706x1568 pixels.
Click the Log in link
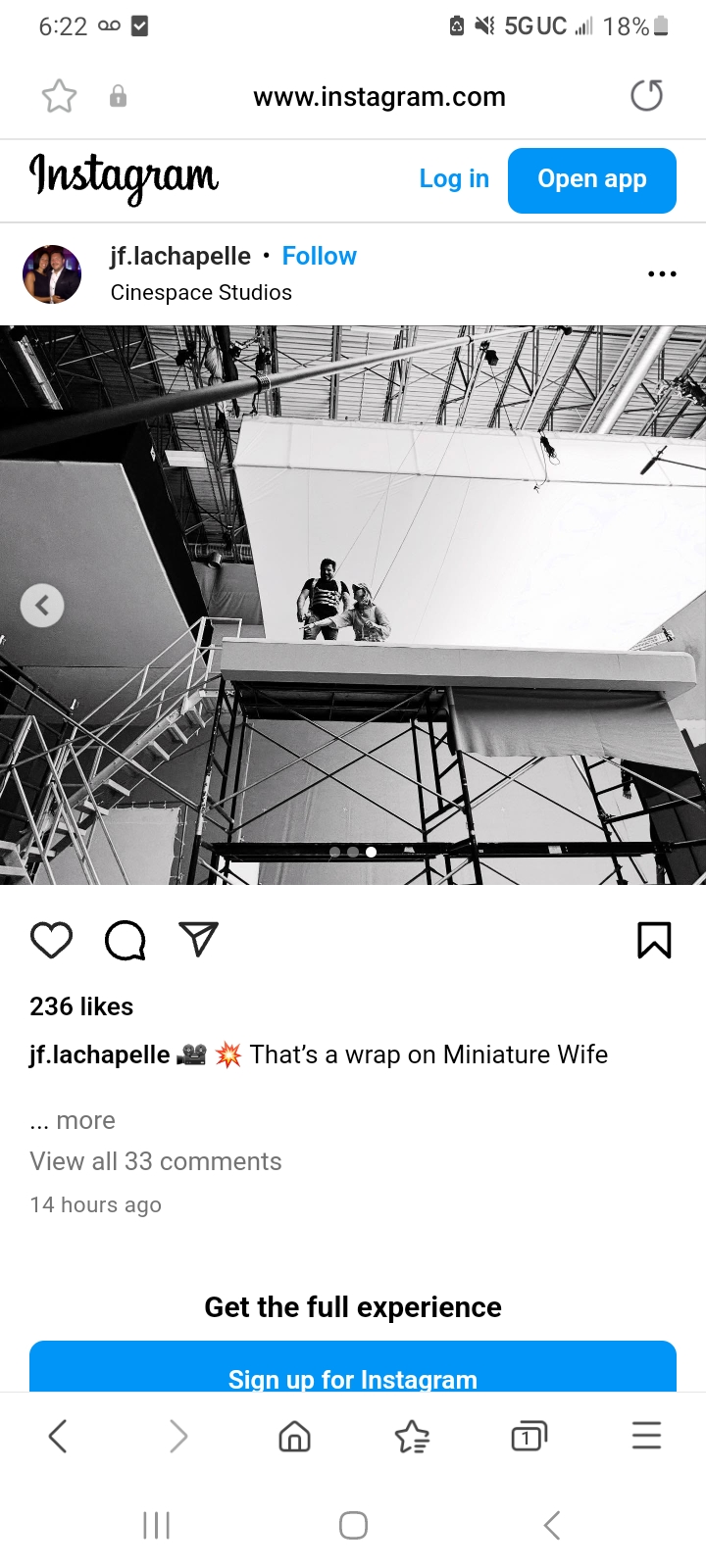pyautogui.click(x=454, y=179)
